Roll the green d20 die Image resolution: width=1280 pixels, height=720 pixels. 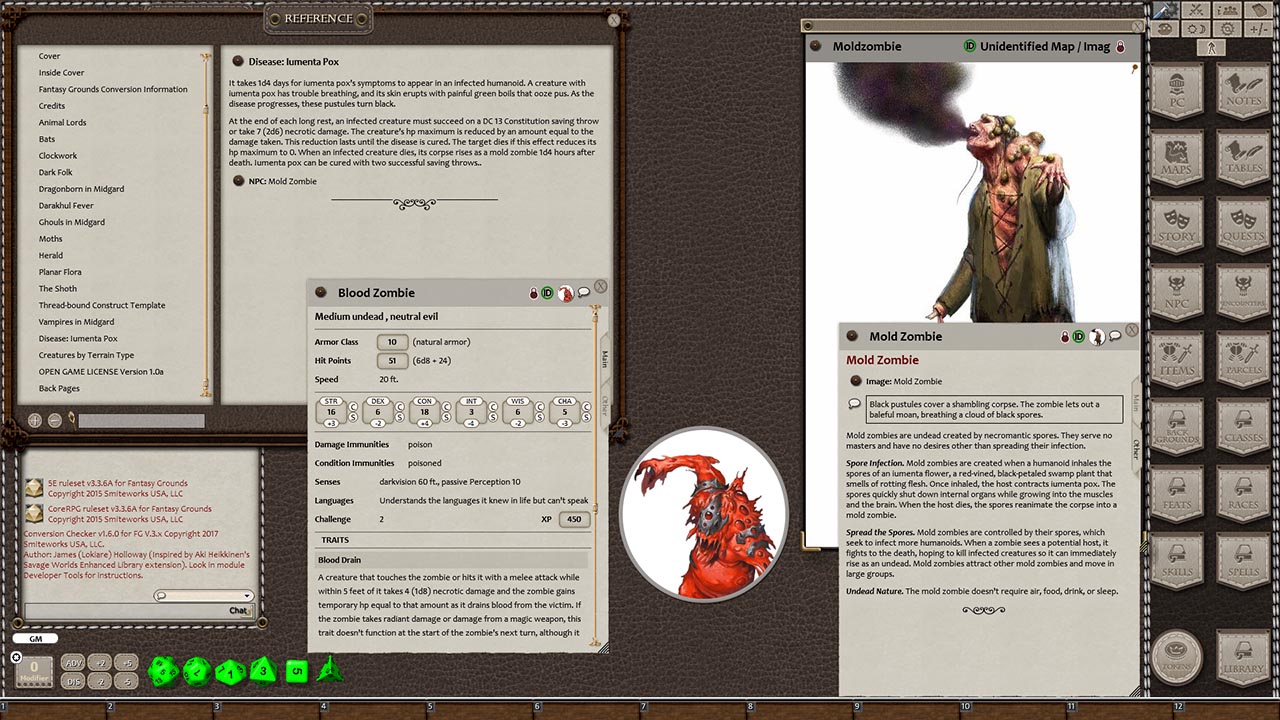pyautogui.click(x=164, y=672)
